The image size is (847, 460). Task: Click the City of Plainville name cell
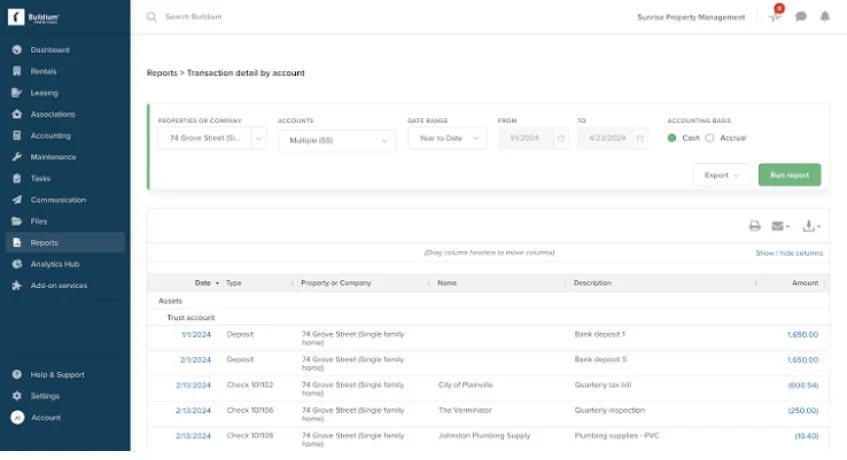[466, 385]
